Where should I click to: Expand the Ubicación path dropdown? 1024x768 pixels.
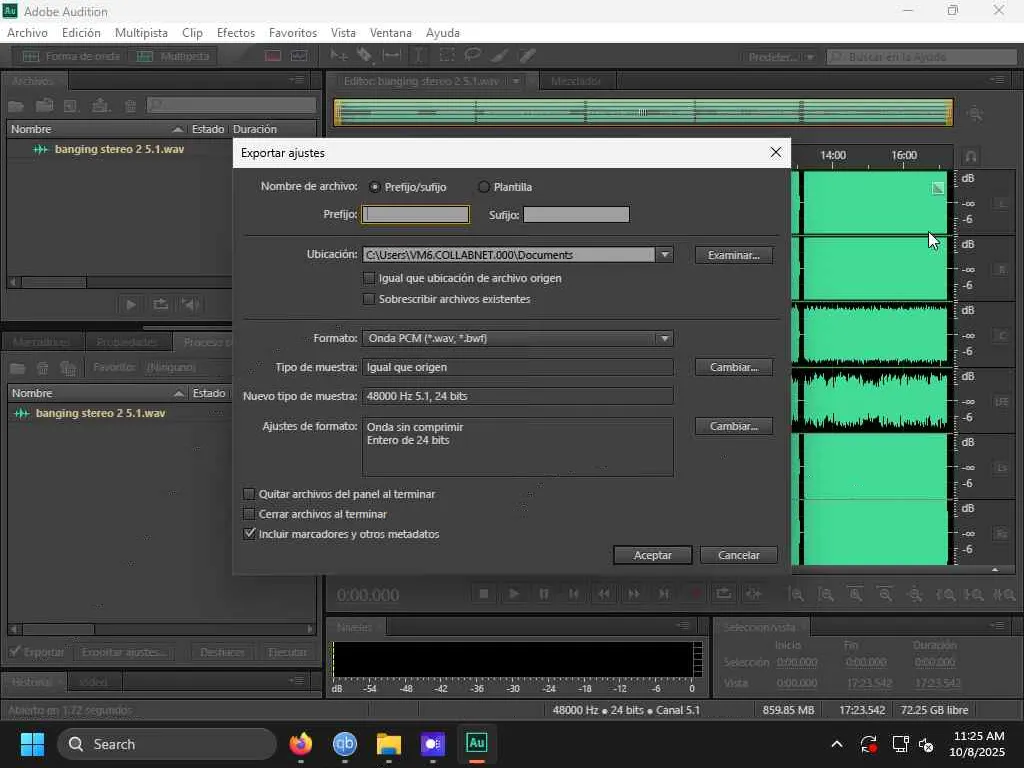tap(664, 255)
